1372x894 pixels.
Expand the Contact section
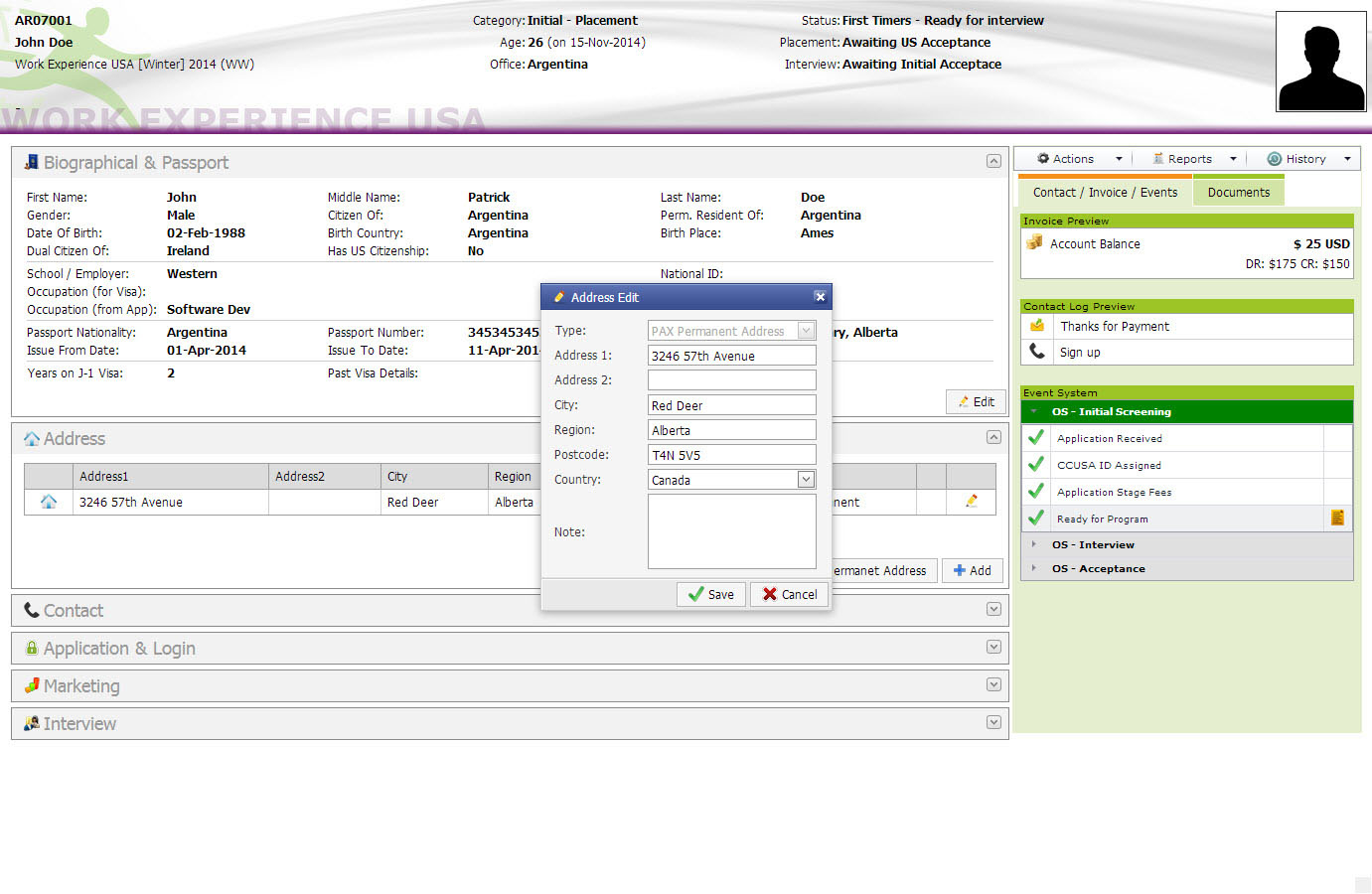[993, 610]
